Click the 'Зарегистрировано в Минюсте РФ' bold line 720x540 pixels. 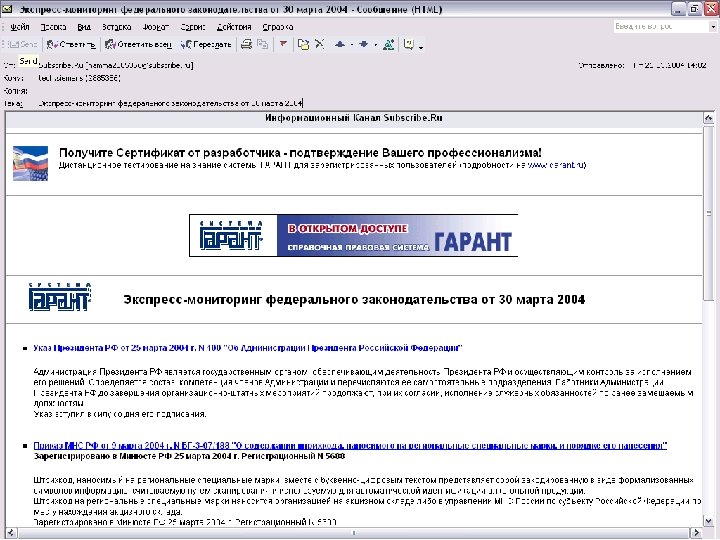[189, 456]
